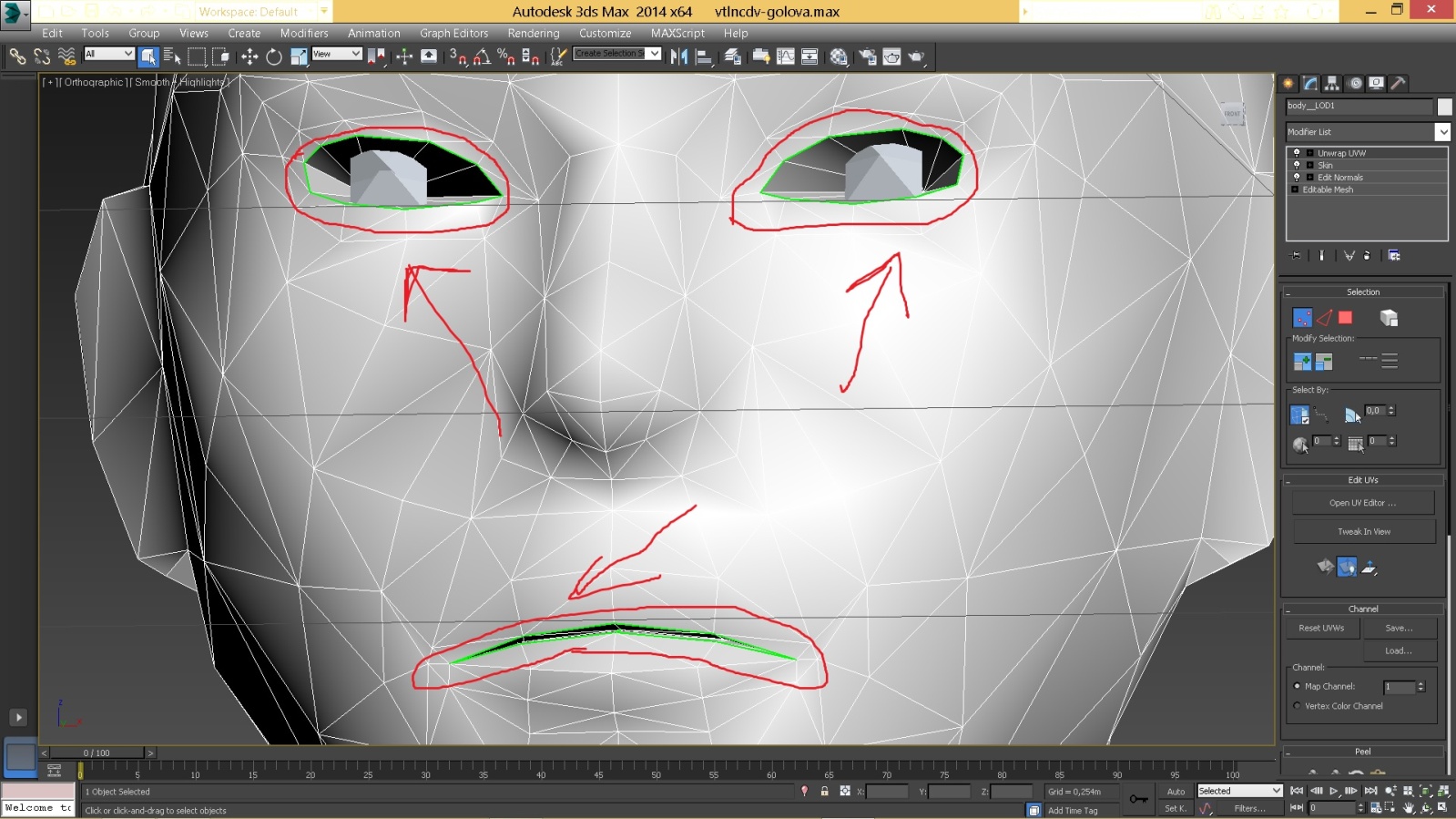
Task: Toggle the 3D Snaps button
Action: tap(458, 56)
